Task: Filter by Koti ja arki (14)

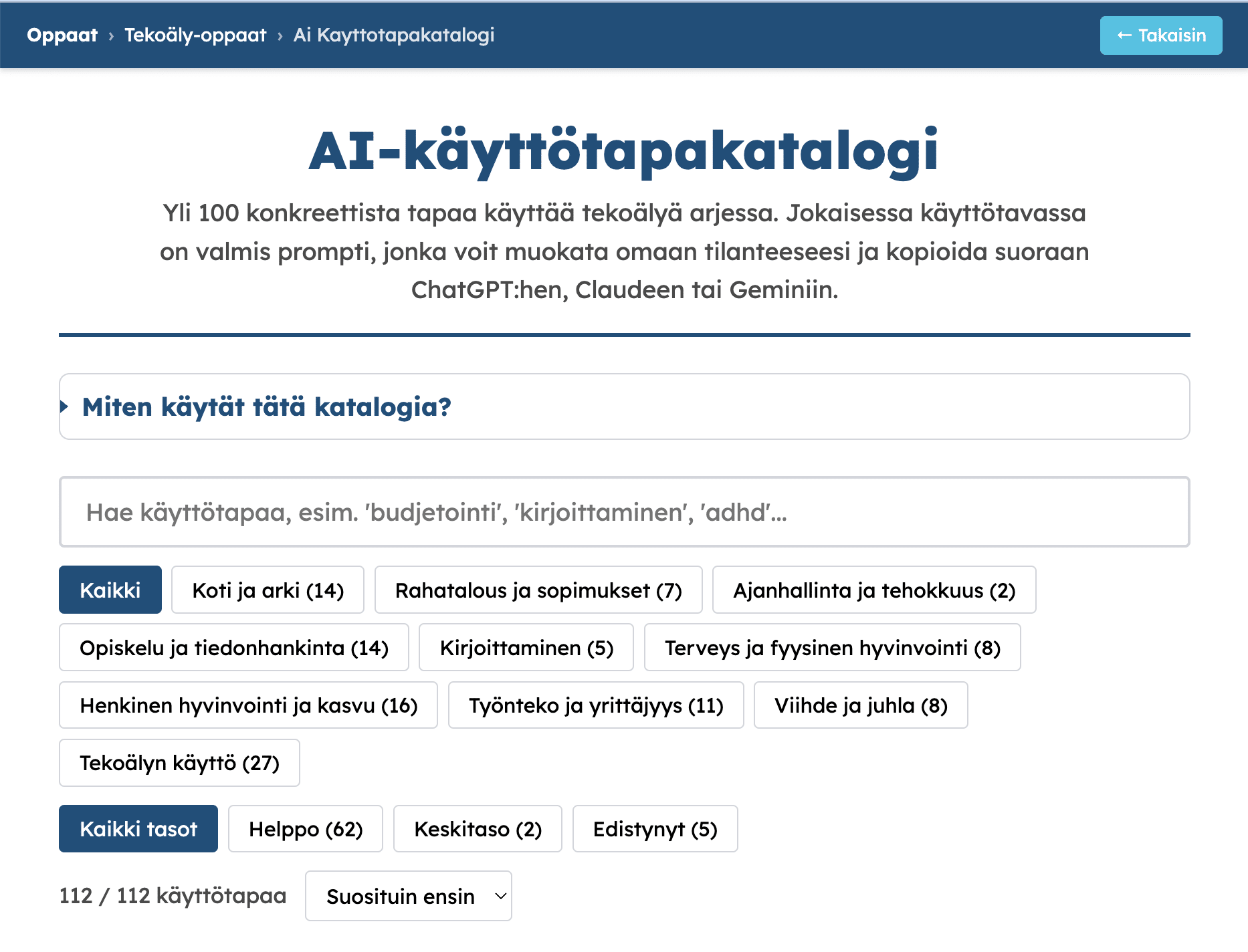Action: coord(268,590)
